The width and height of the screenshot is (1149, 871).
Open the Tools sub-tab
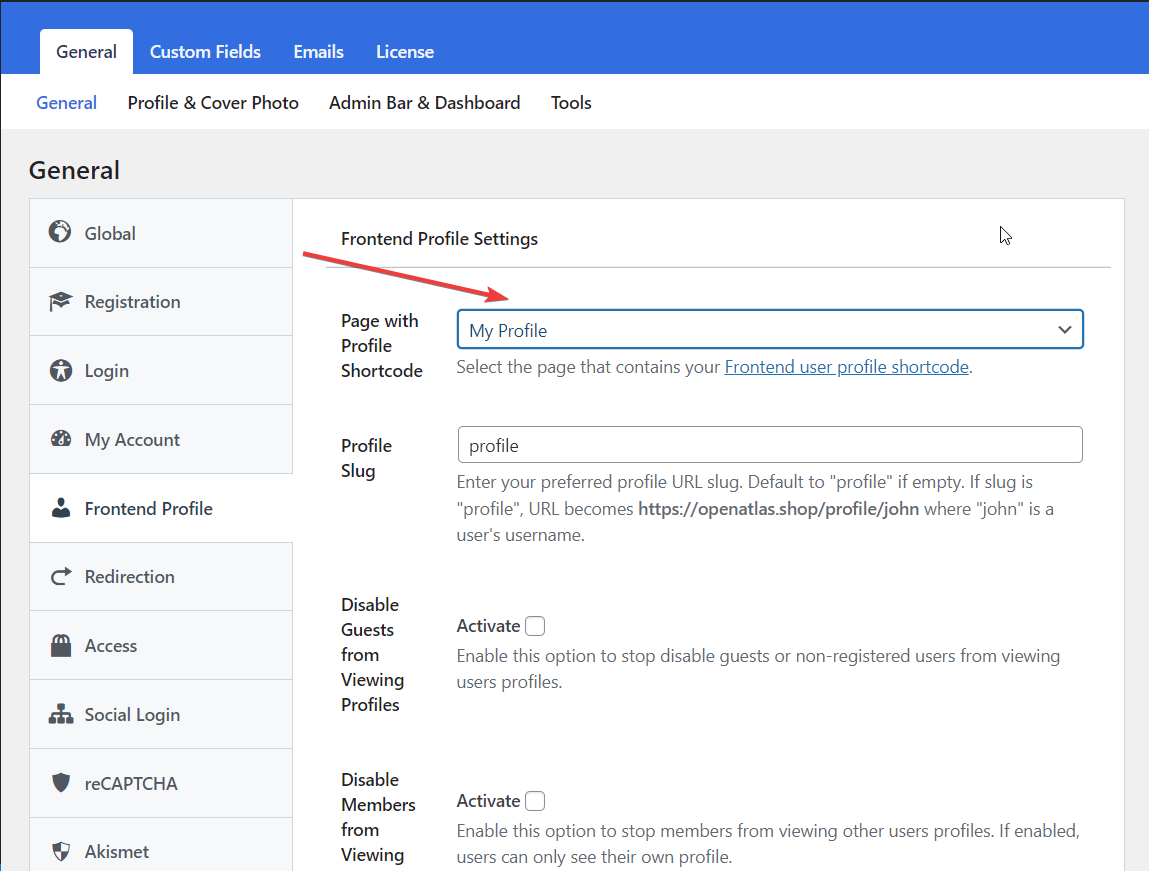point(572,103)
